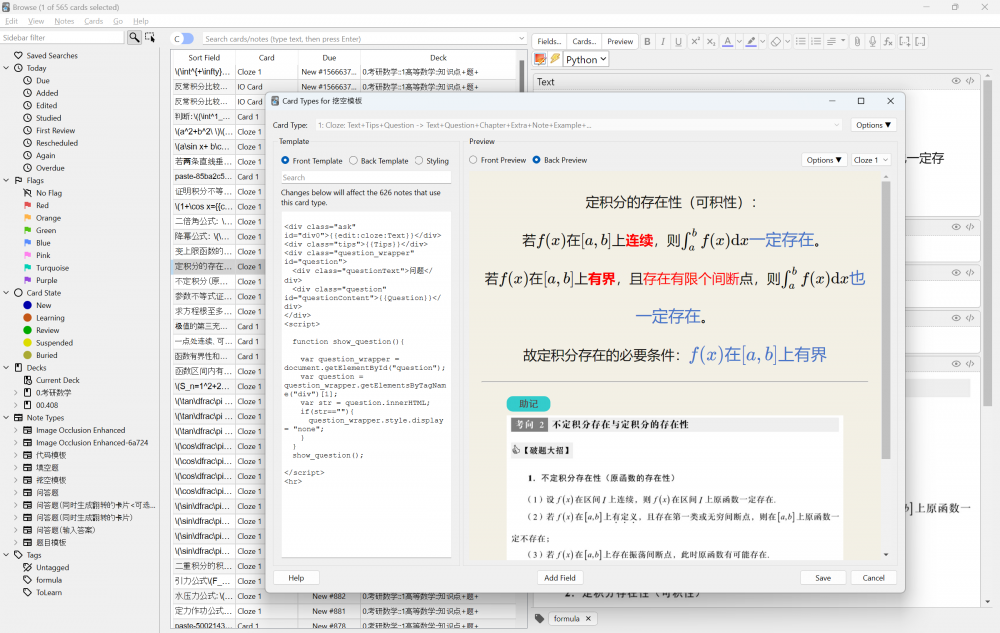The width and height of the screenshot is (1000, 633).
Task: Expand the 0.考研数学 deck
Action: (16, 393)
